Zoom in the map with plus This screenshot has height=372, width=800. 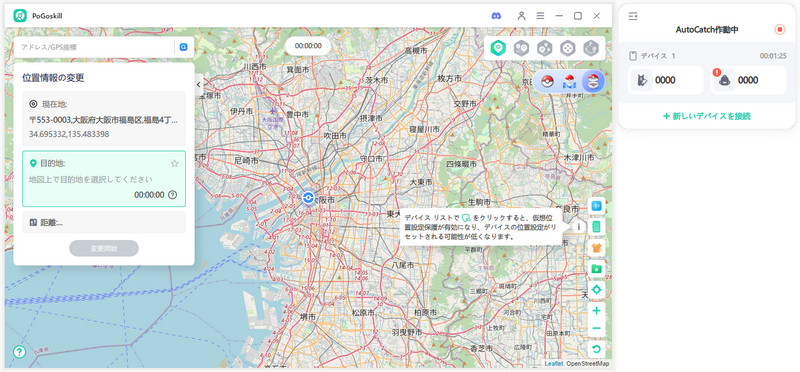click(596, 311)
